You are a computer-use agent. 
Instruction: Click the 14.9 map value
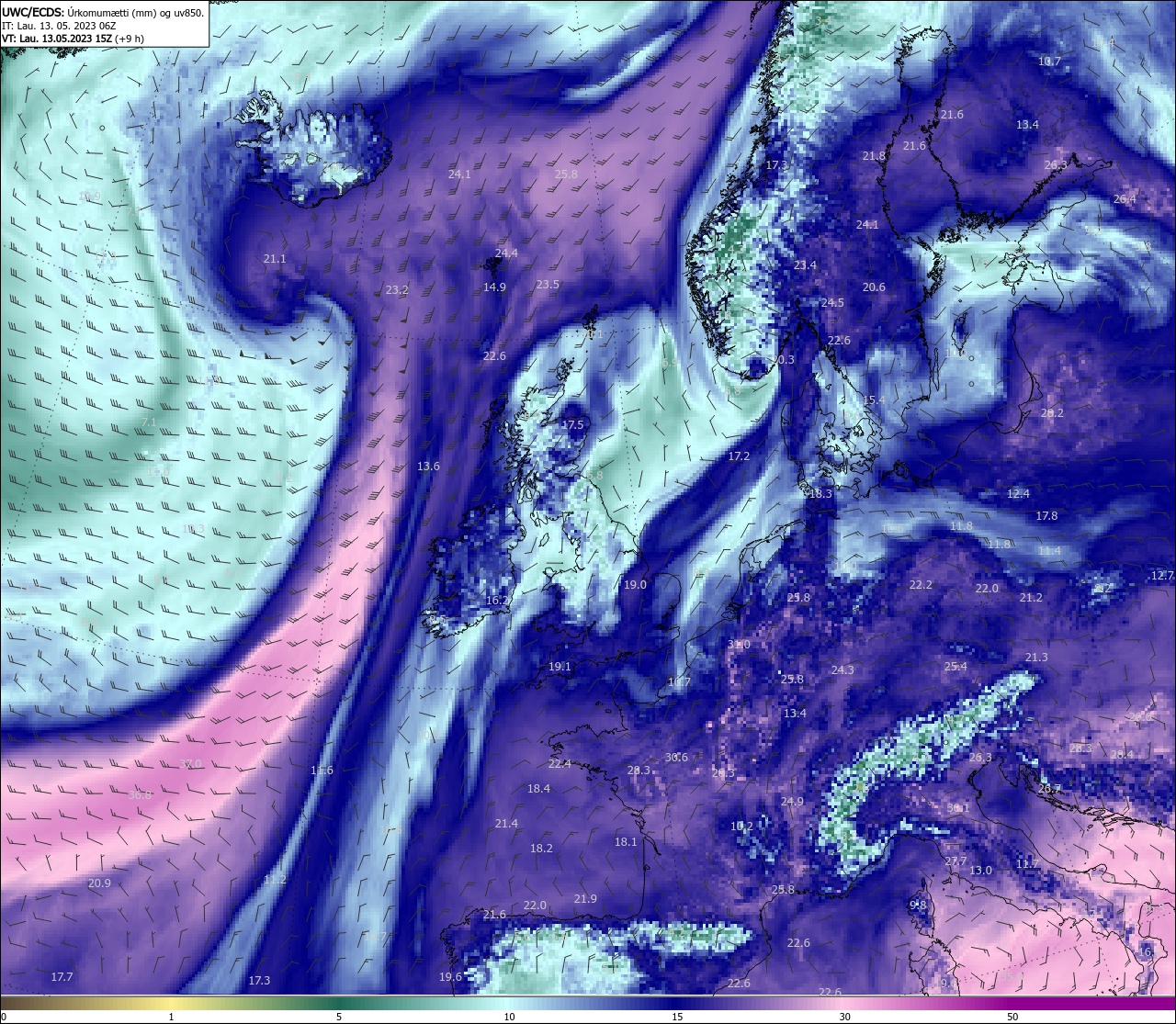pos(494,287)
